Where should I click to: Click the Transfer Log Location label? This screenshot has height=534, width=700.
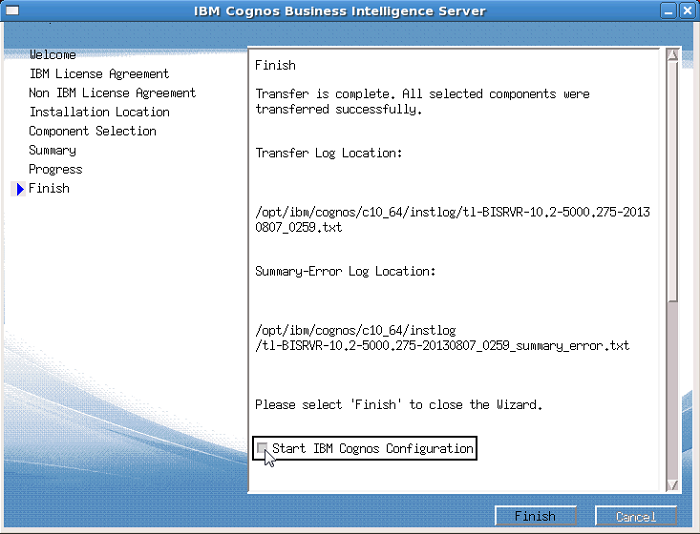tap(329, 153)
